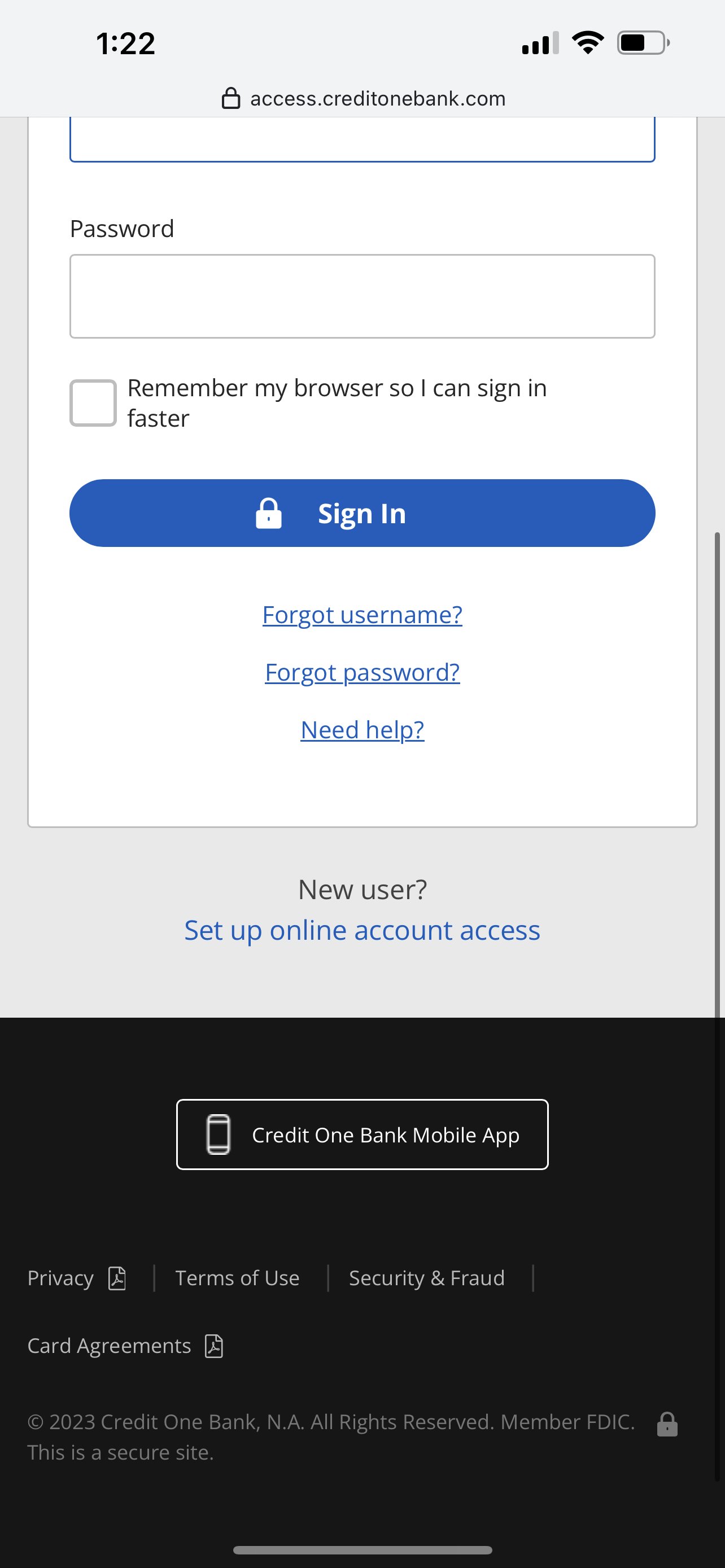725x1568 pixels.
Task: Tap the Wi-Fi status icon
Action: (587, 42)
